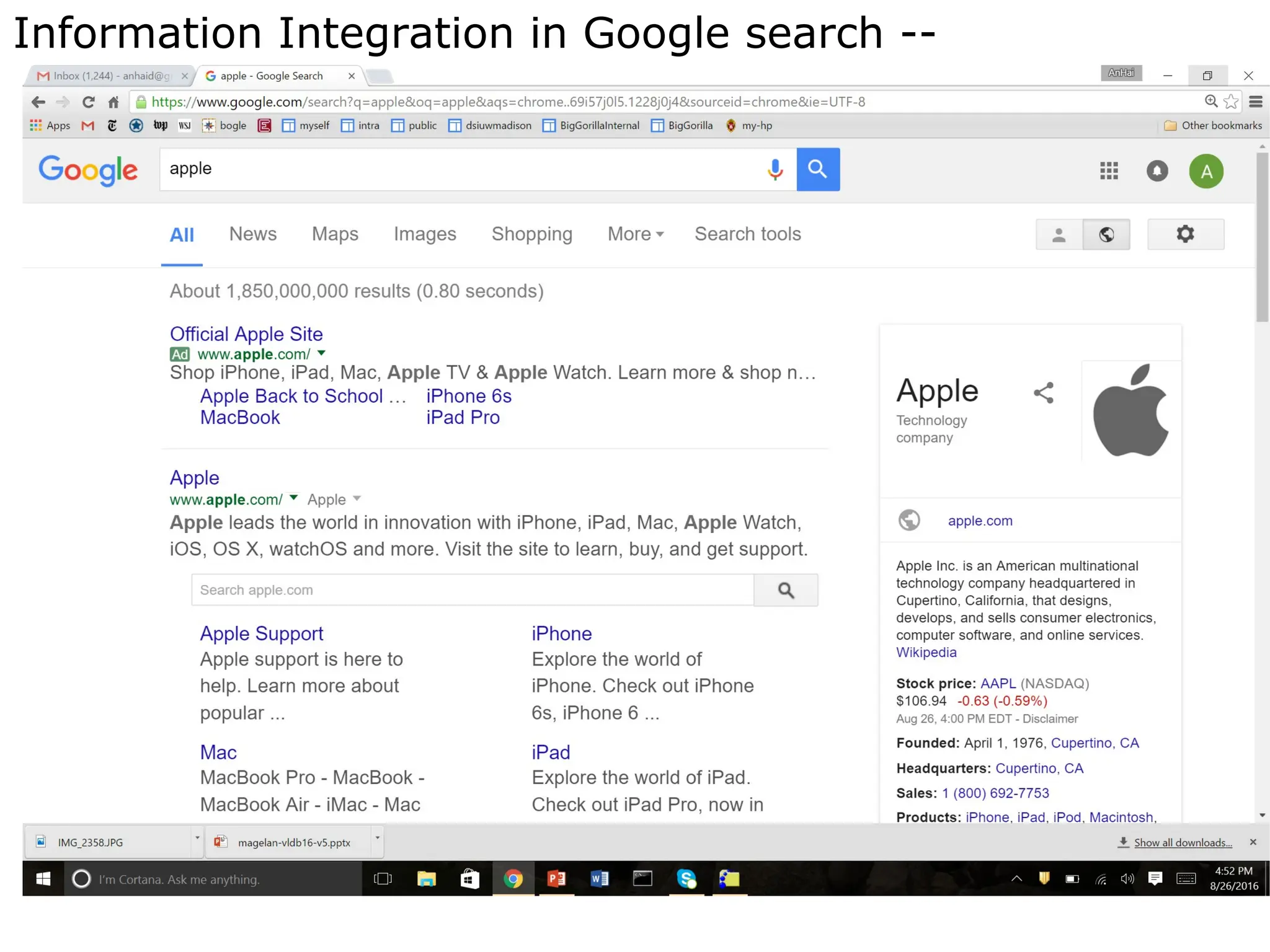Start voice search with microphone icon
1270x952 pixels.
click(775, 169)
